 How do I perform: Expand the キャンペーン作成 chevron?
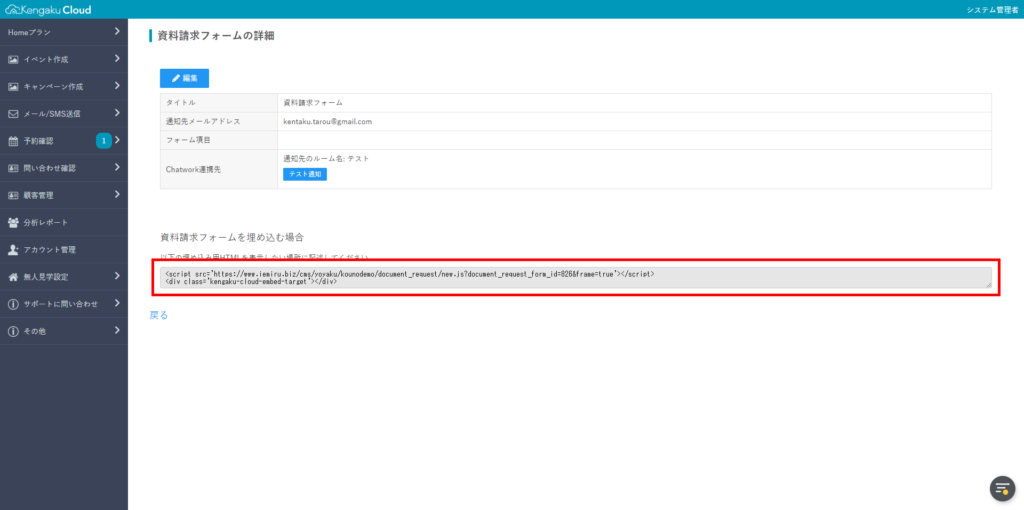tap(117, 86)
